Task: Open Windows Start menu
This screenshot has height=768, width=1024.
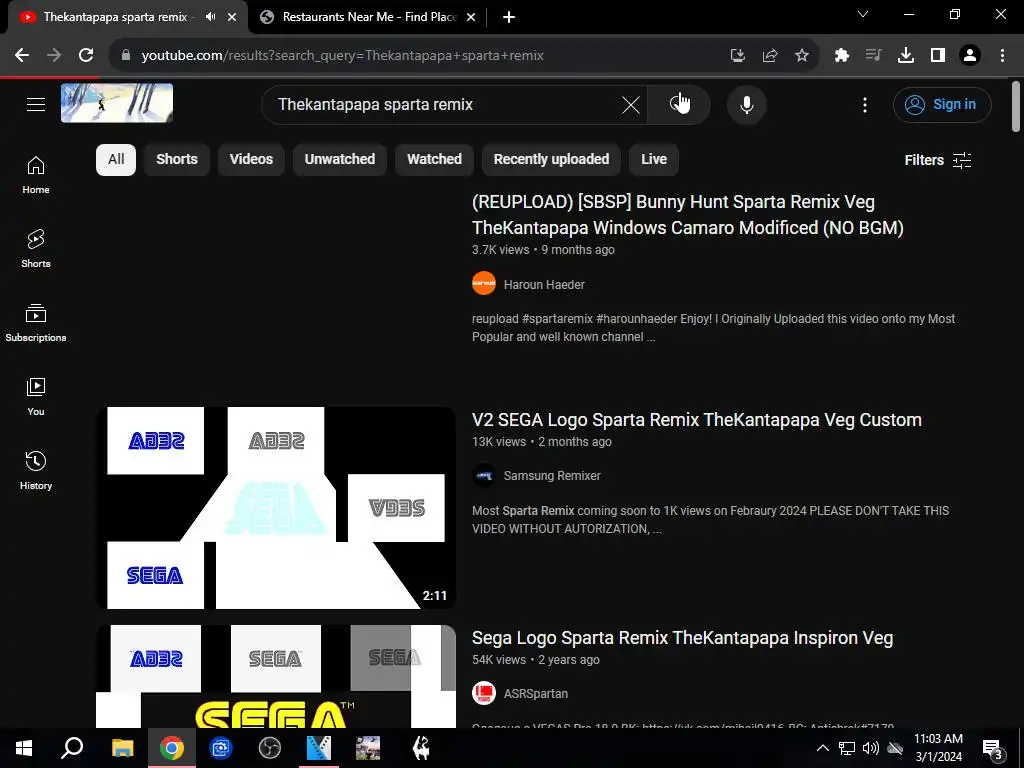Action: tap(24, 748)
